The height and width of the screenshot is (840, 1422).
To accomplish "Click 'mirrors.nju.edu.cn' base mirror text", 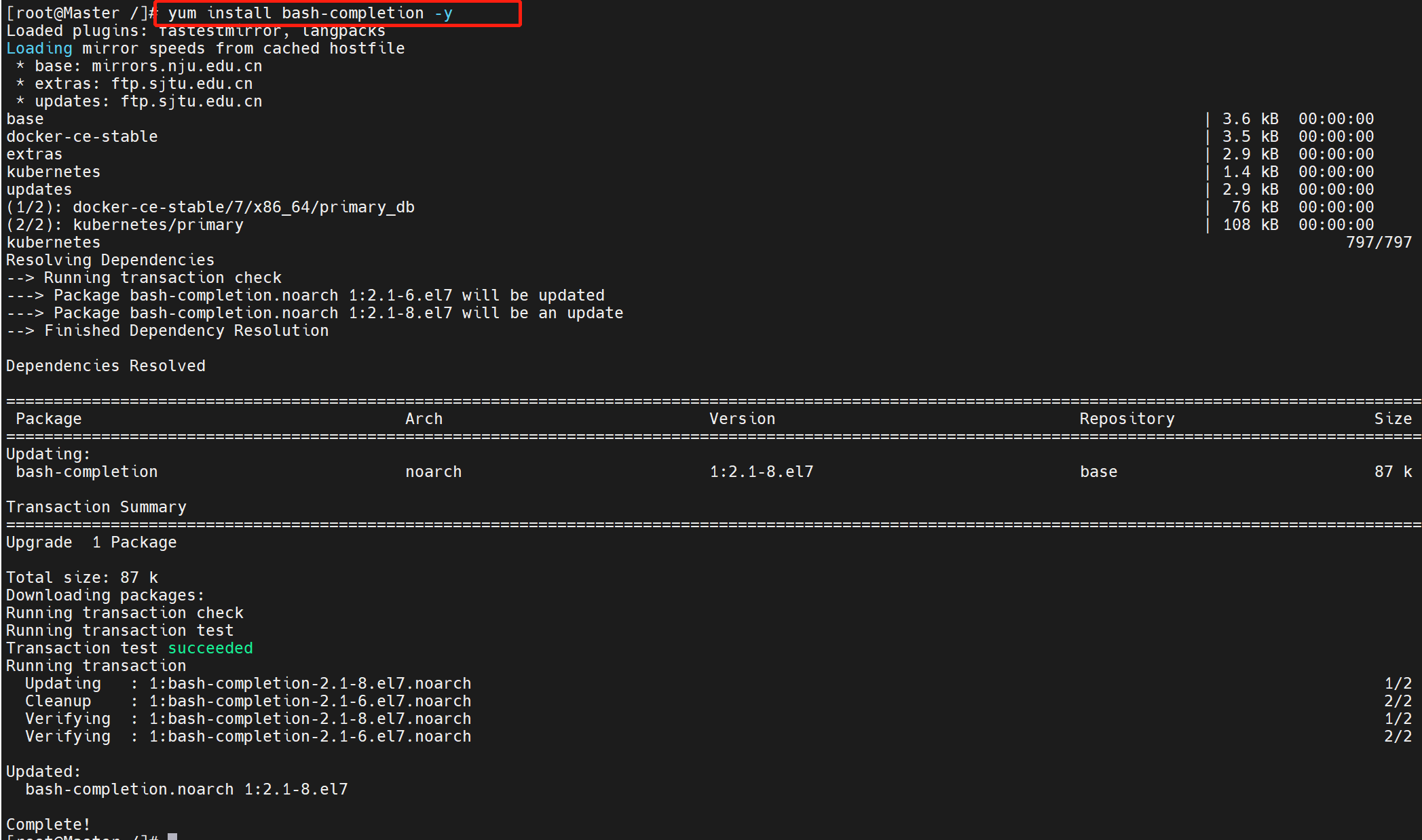I will (176, 66).
